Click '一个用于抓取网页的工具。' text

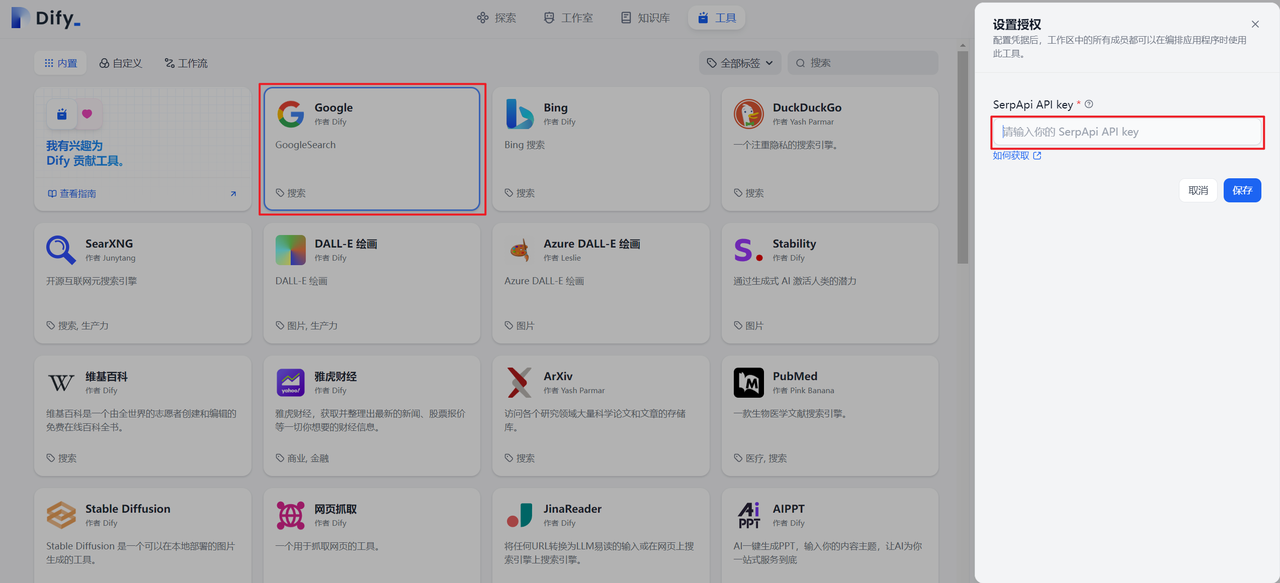(327, 547)
